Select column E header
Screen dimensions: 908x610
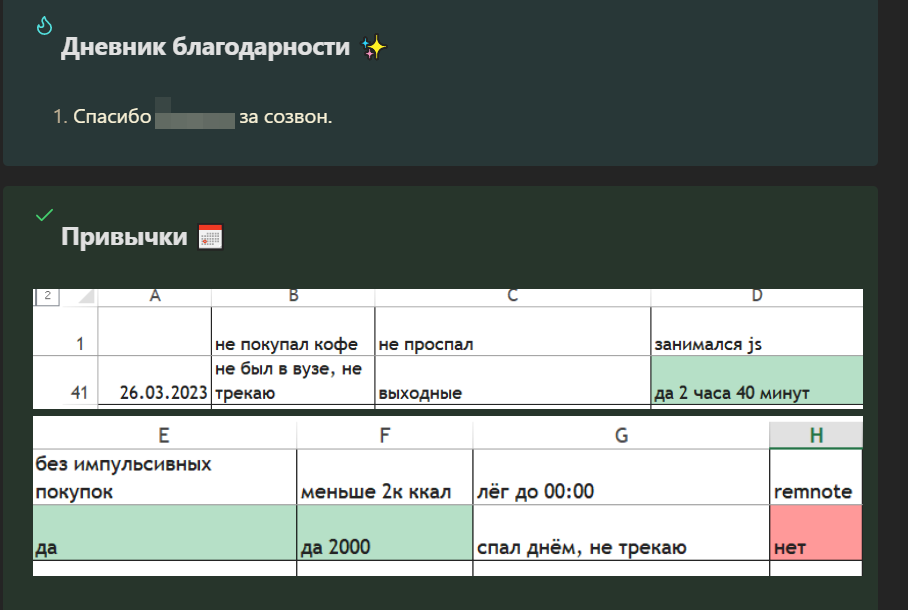tap(164, 435)
